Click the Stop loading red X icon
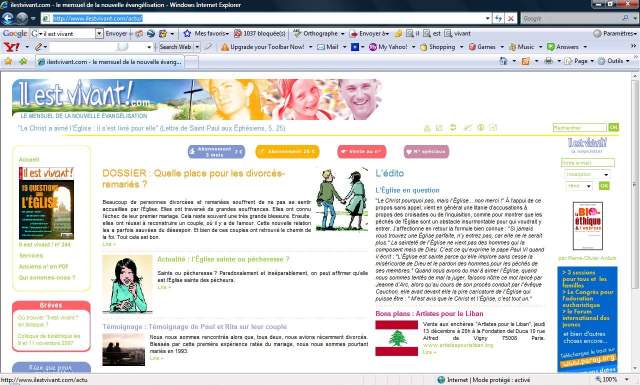 (x=511, y=18)
